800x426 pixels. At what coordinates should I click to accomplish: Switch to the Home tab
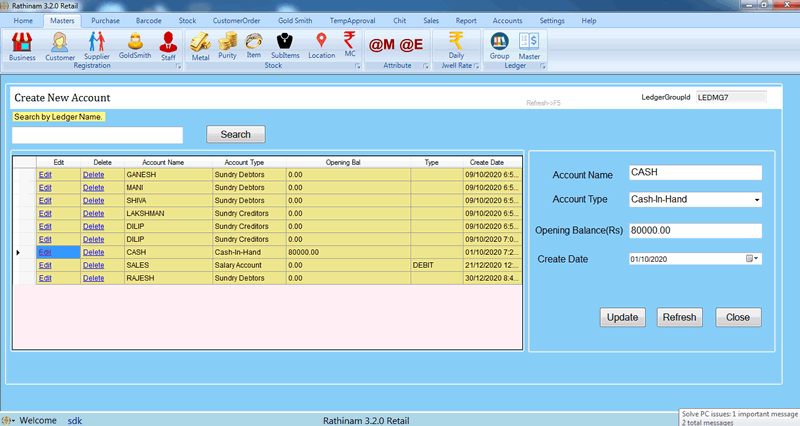tap(23, 21)
